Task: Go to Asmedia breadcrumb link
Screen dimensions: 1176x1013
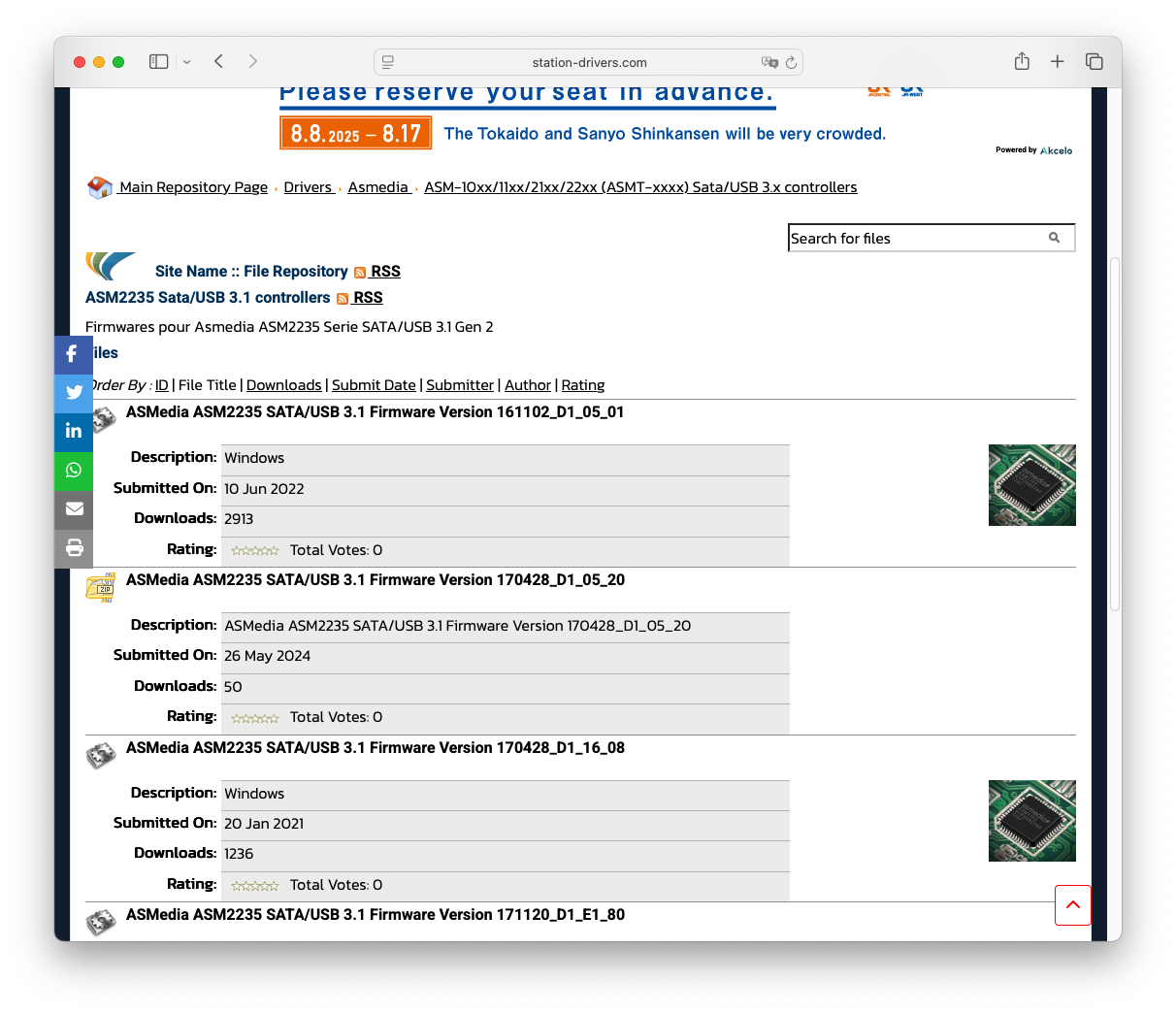Action: pos(377,187)
